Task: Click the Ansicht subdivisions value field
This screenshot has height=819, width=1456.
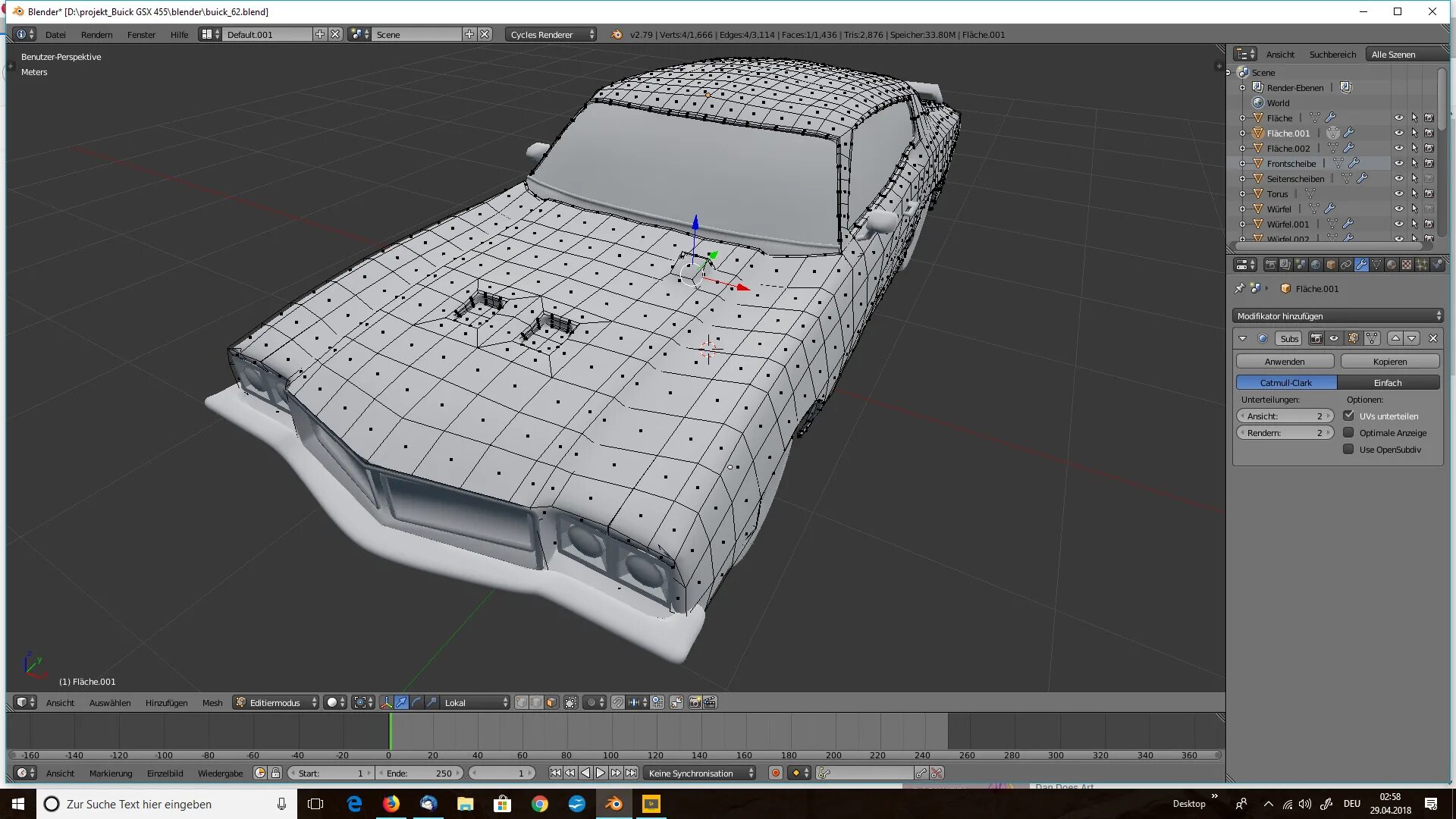Action: [x=1285, y=416]
